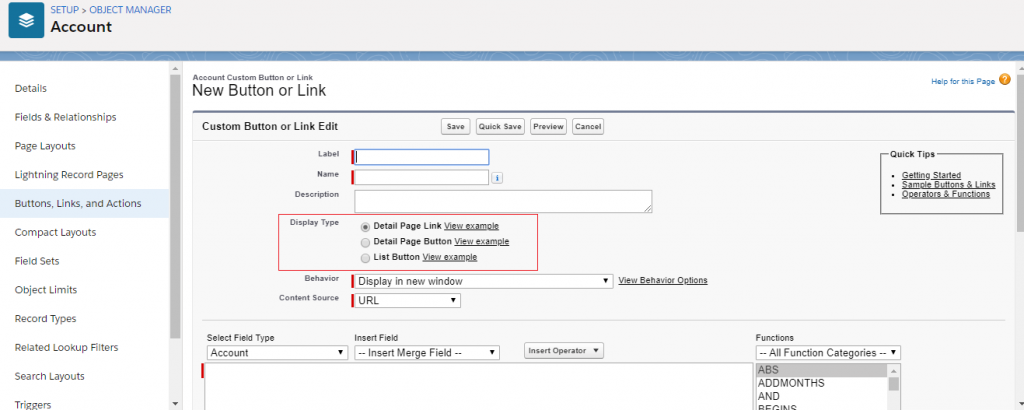Screen dimensions: 1024x410
Task: Select the Detail Page Button radio option
Action: tap(365, 242)
